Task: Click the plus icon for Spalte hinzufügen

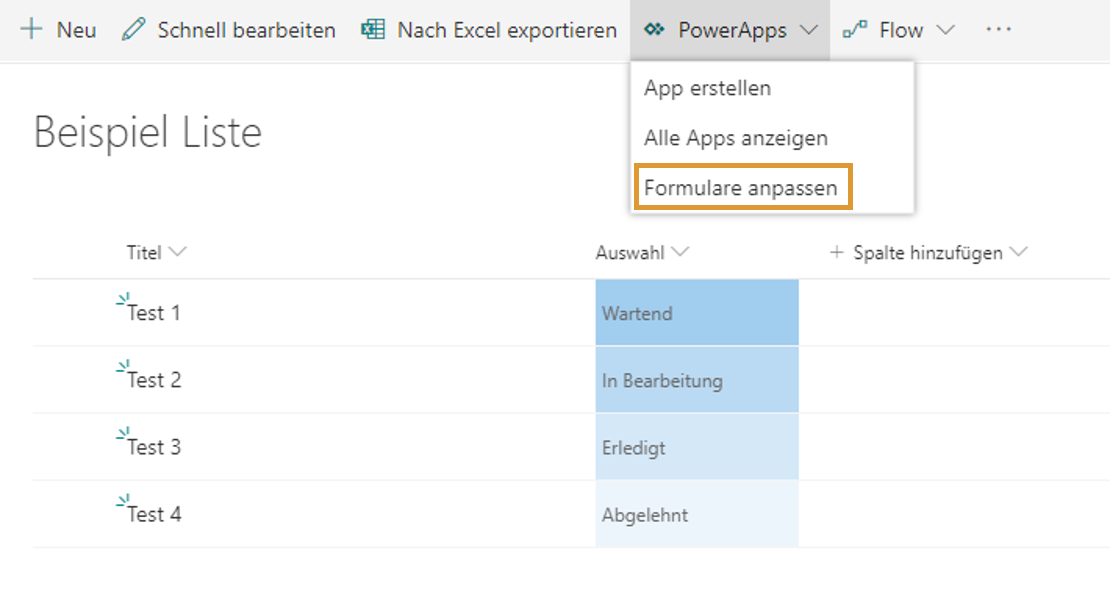Action: [837, 253]
